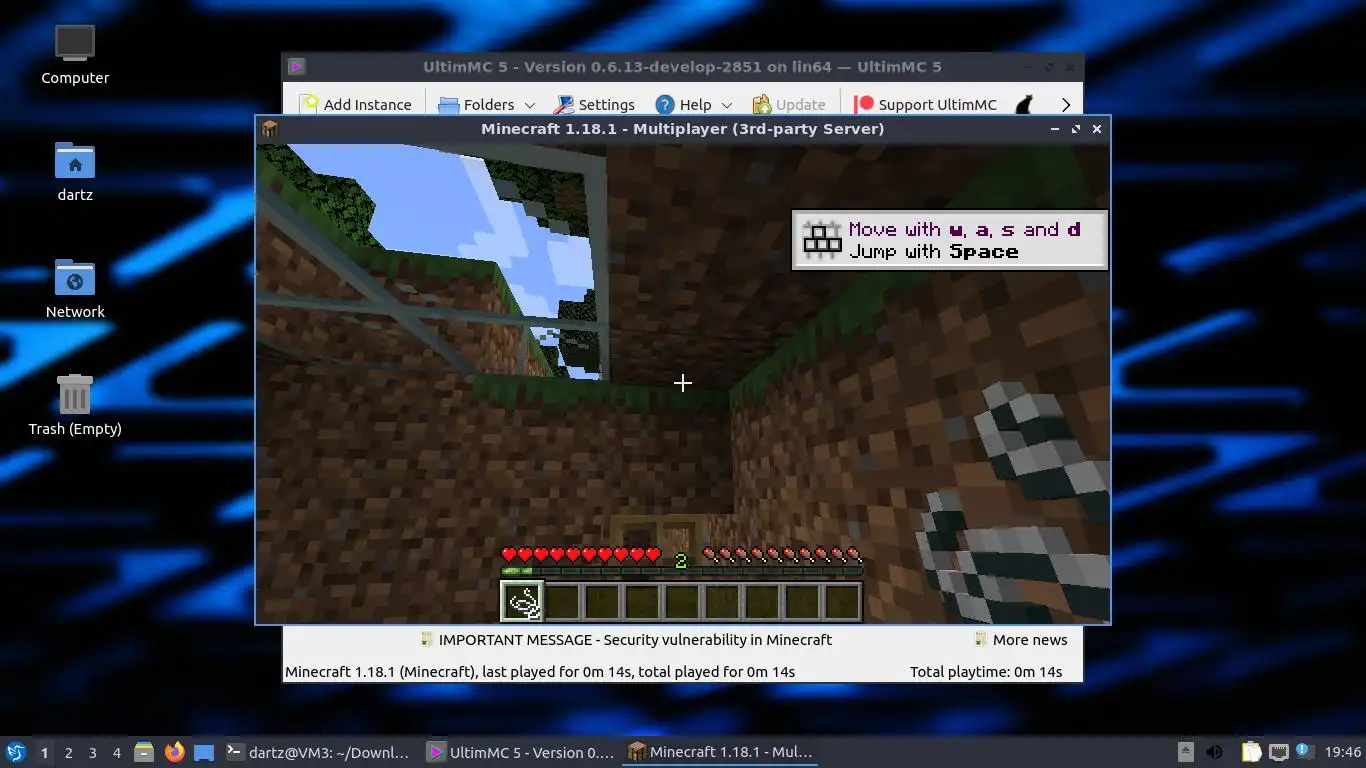This screenshot has height=768, width=1366.
Task: Click the Minecraft window crafting table title icon
Action: pos(269,129)
